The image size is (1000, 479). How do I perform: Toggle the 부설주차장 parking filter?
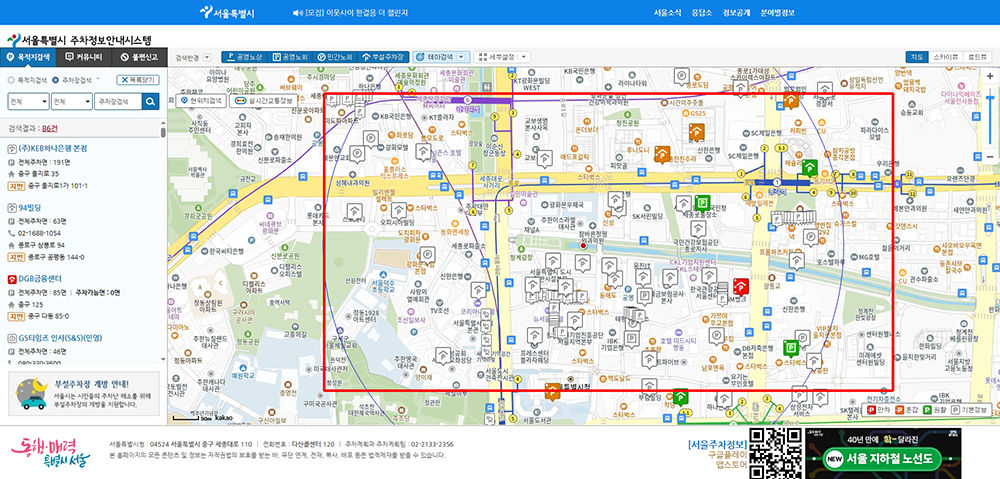click(x=383, y=57)
